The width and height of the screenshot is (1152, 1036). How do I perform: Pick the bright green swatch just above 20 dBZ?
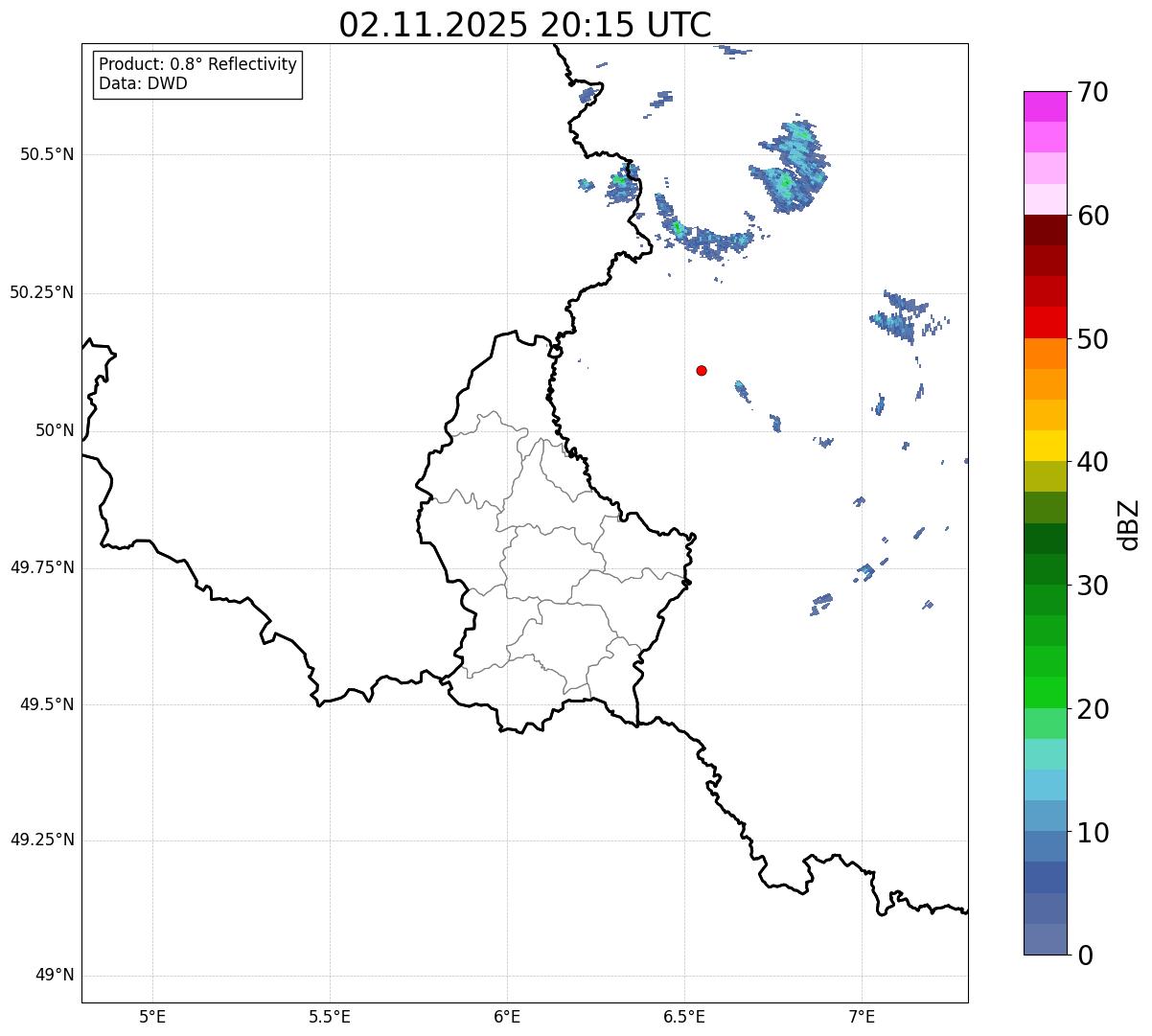1045,693
